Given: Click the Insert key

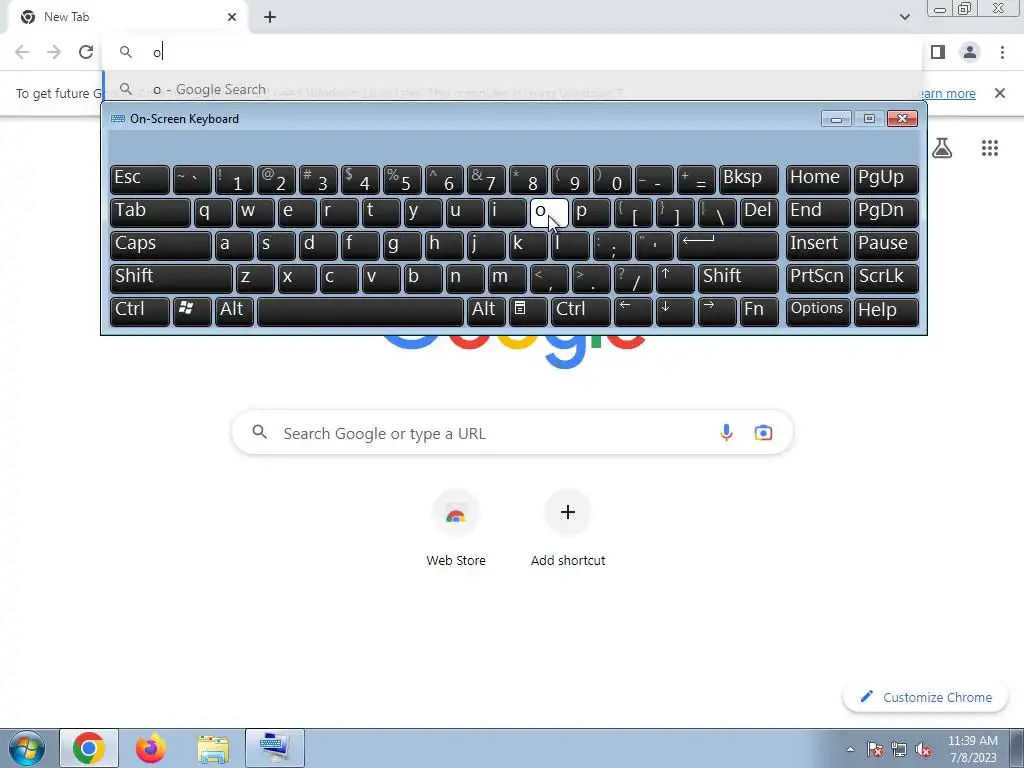Looking at the screenshot, I should pyautogui.click(x=818, y=246).
